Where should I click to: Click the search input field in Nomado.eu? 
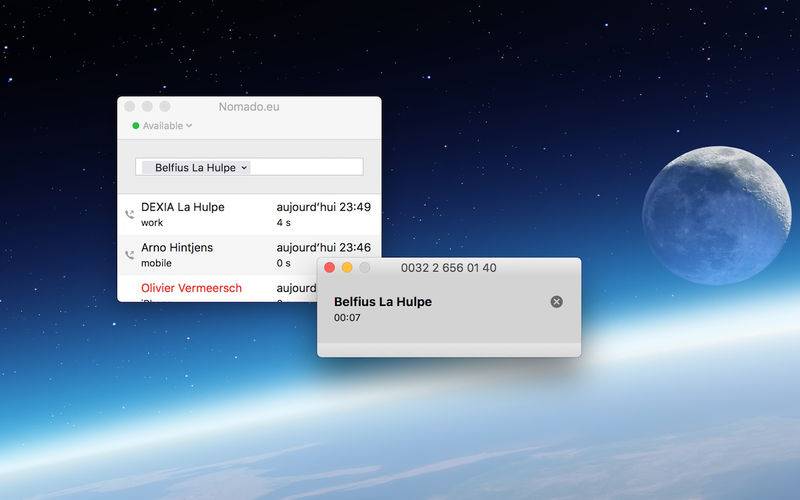(x=249, y=167)
